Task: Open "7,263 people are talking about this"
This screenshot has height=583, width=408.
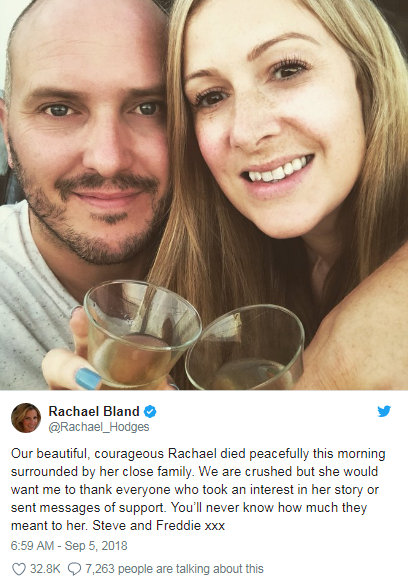Action: (174, 569)
